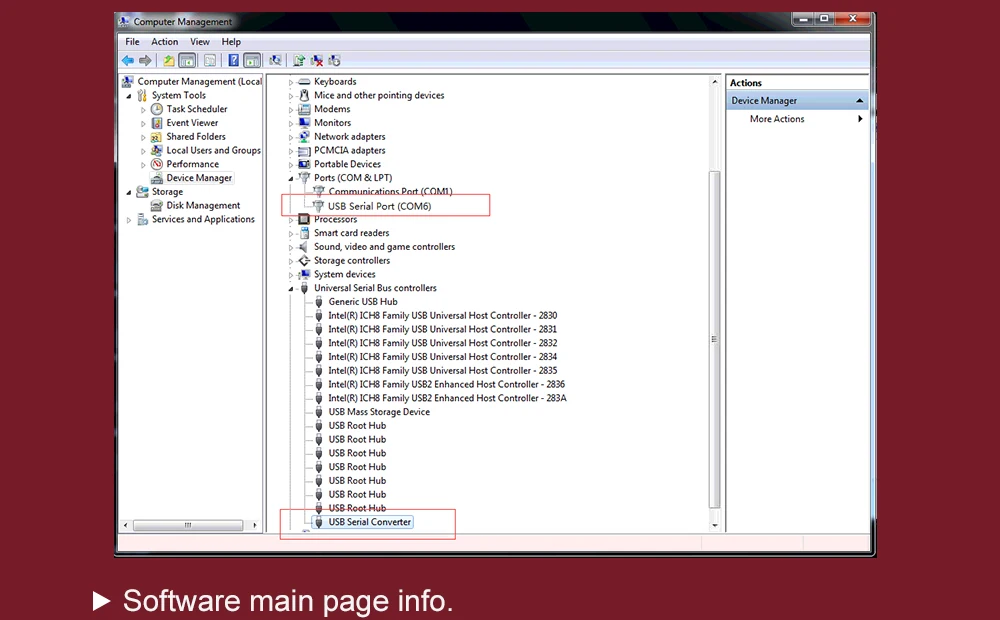Screen dimensions: 1000x620
Task: Select USB Serial Converter device
Action: click(370, 522)
